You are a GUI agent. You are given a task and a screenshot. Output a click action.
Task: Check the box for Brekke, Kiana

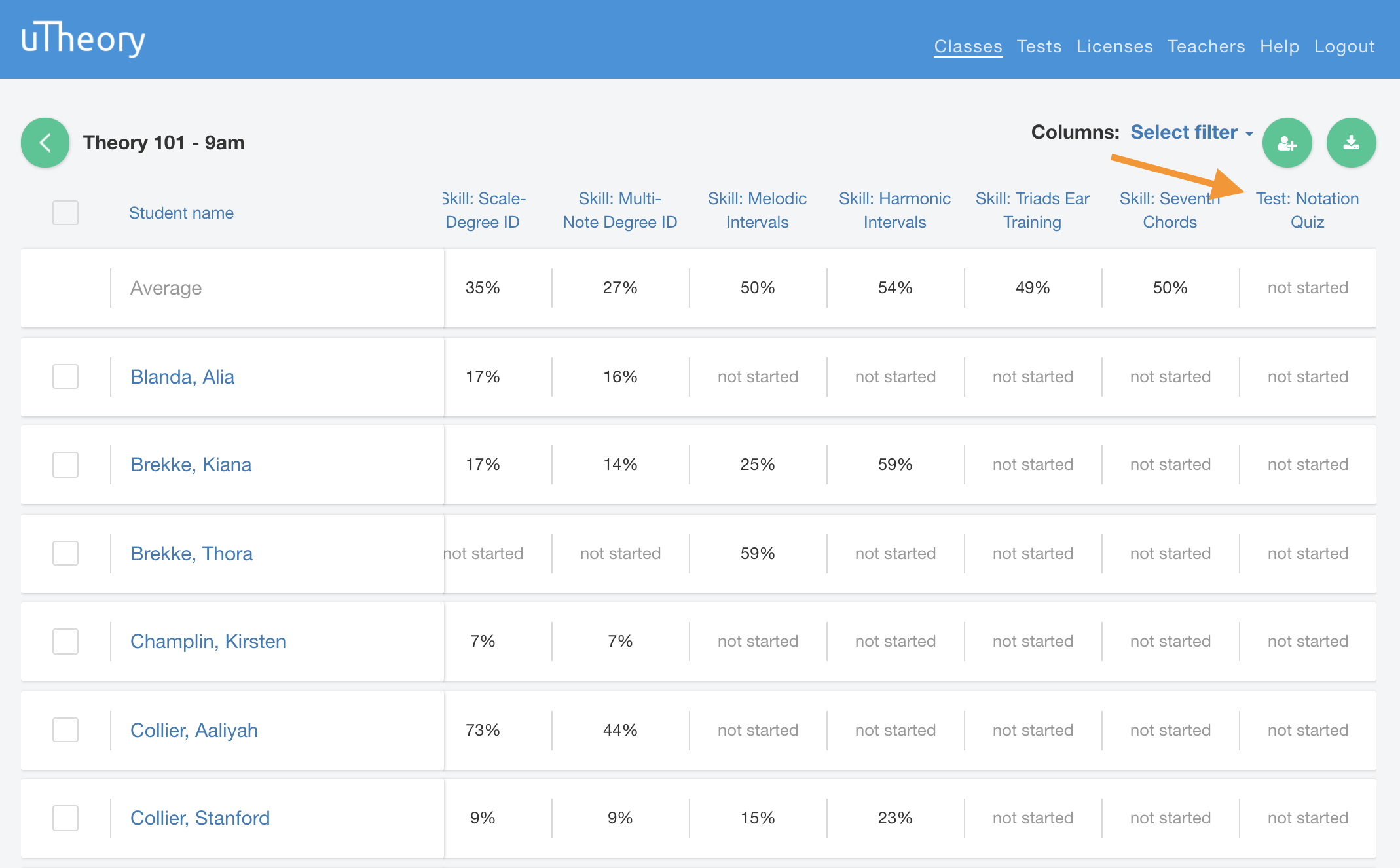65,465
